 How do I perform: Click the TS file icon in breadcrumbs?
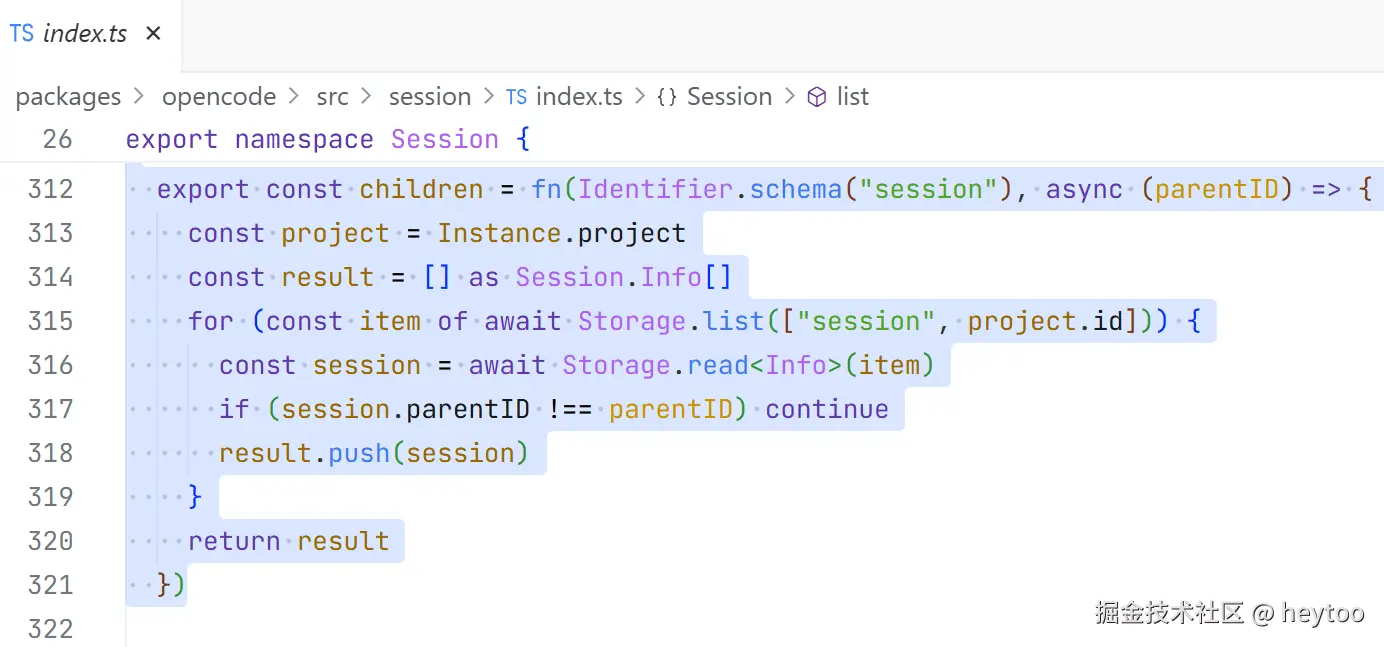(x=516, y=97)
